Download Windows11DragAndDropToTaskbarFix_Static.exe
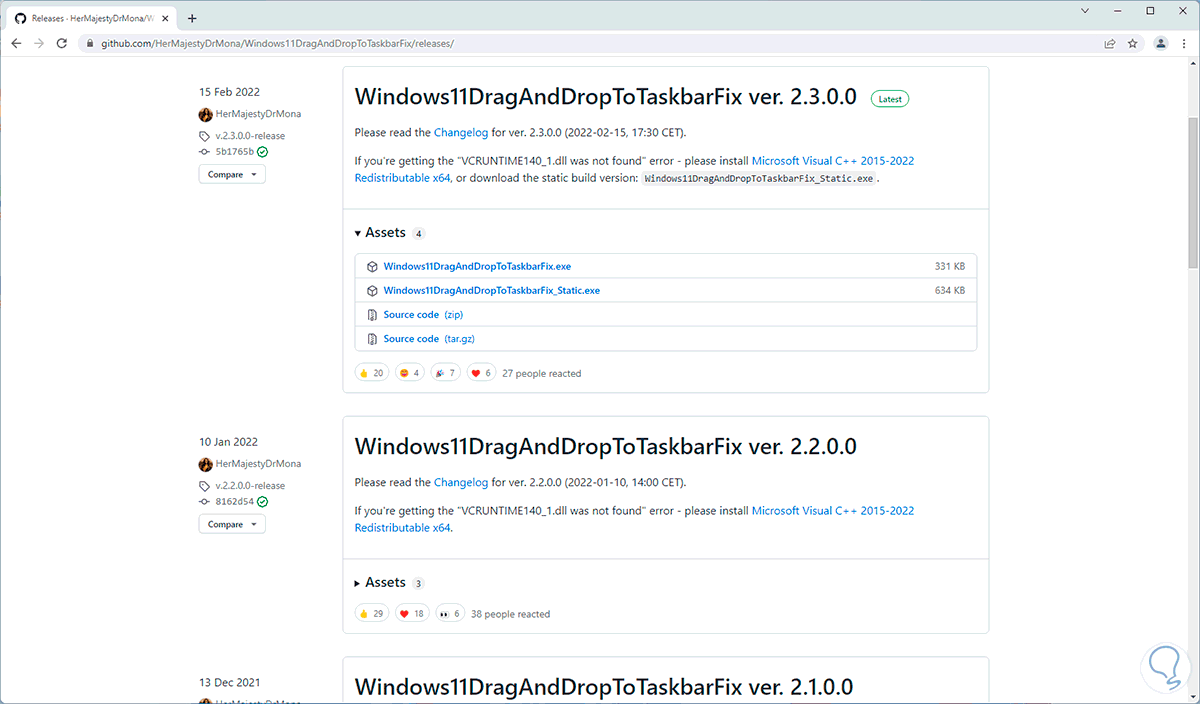1200x704 pixels. coord(491,291)
